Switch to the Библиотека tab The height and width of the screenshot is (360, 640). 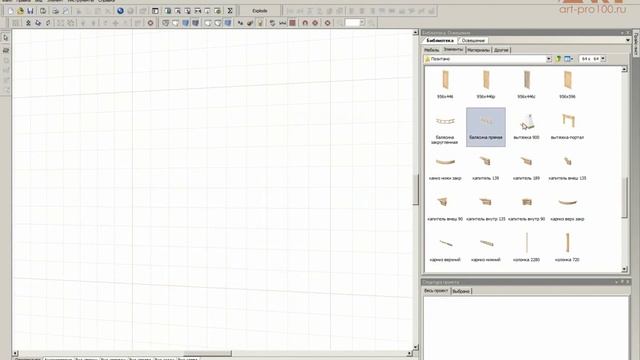[x=440, y=40]
